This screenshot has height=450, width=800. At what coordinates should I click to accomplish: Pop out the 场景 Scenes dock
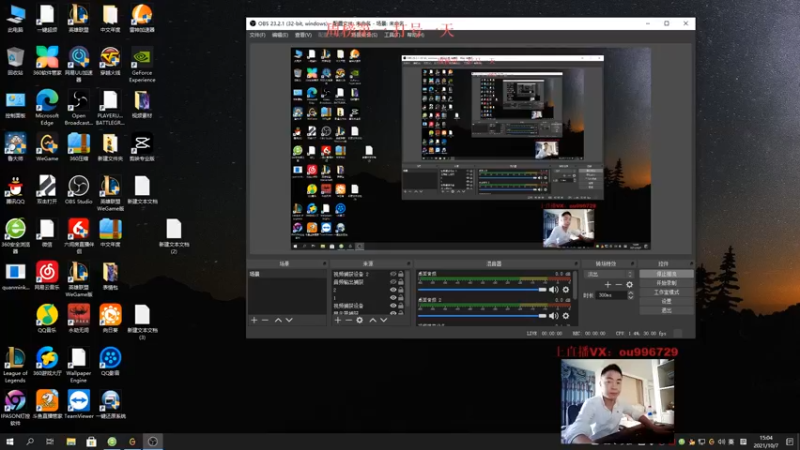pyautogui.click(x=324, y=264)
